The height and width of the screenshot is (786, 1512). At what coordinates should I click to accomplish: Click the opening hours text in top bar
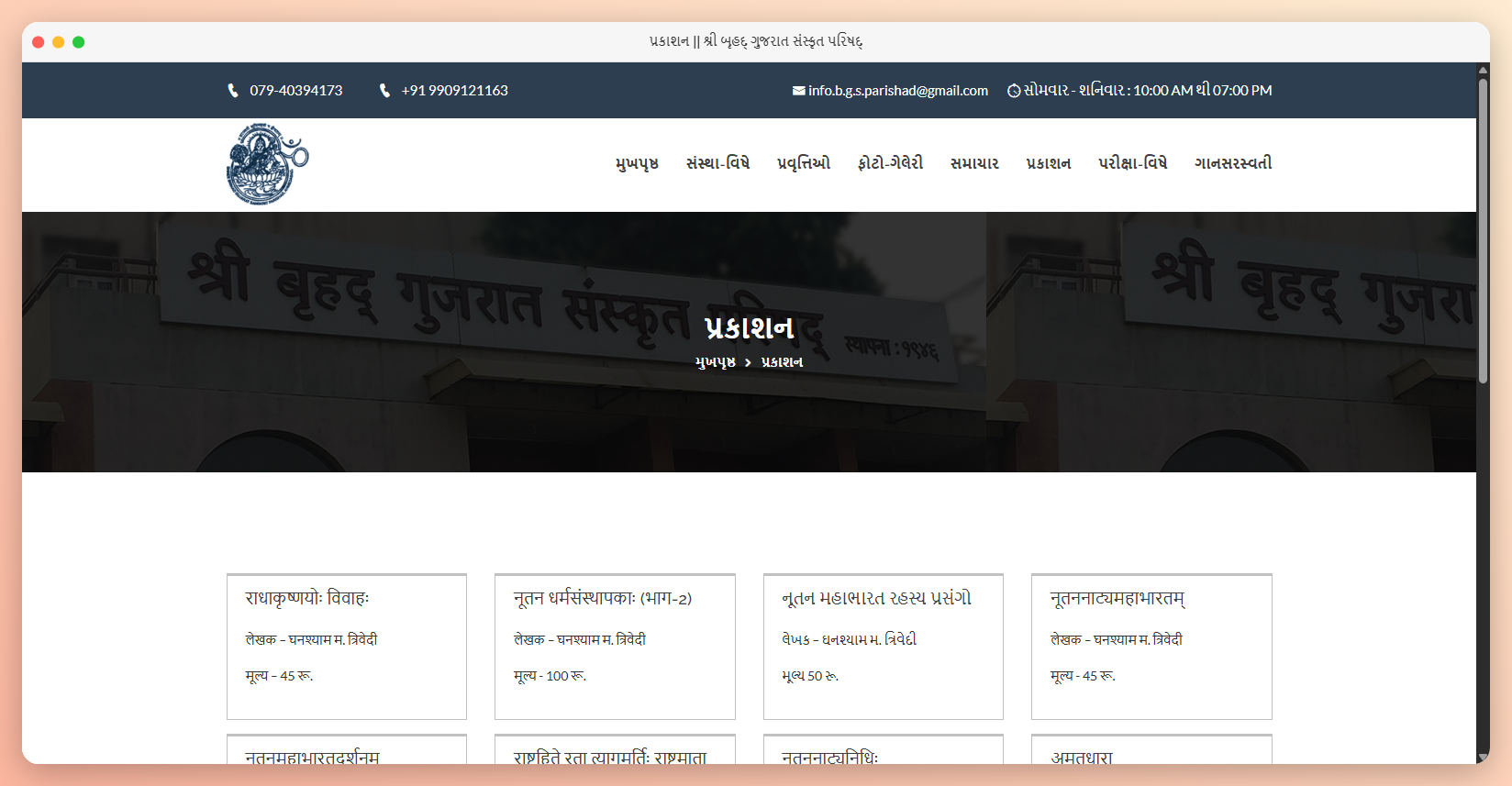click(1148, 90)
